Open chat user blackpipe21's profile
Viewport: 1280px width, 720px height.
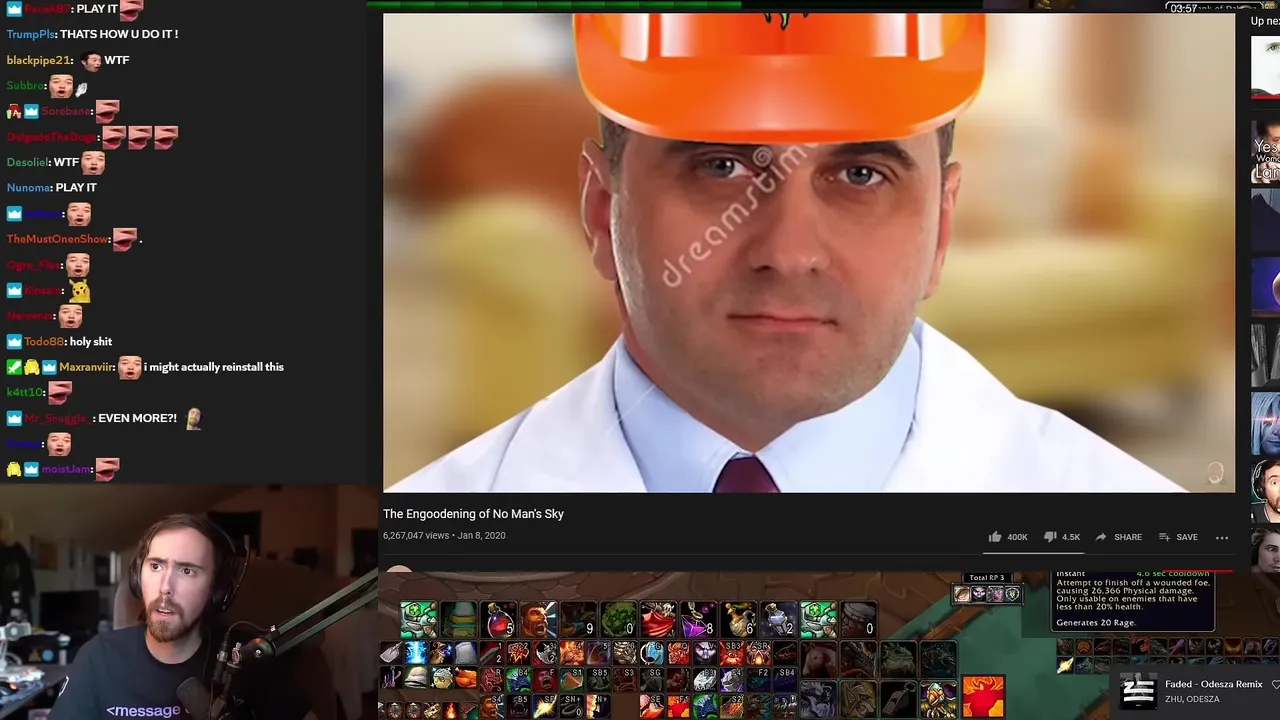38,60
